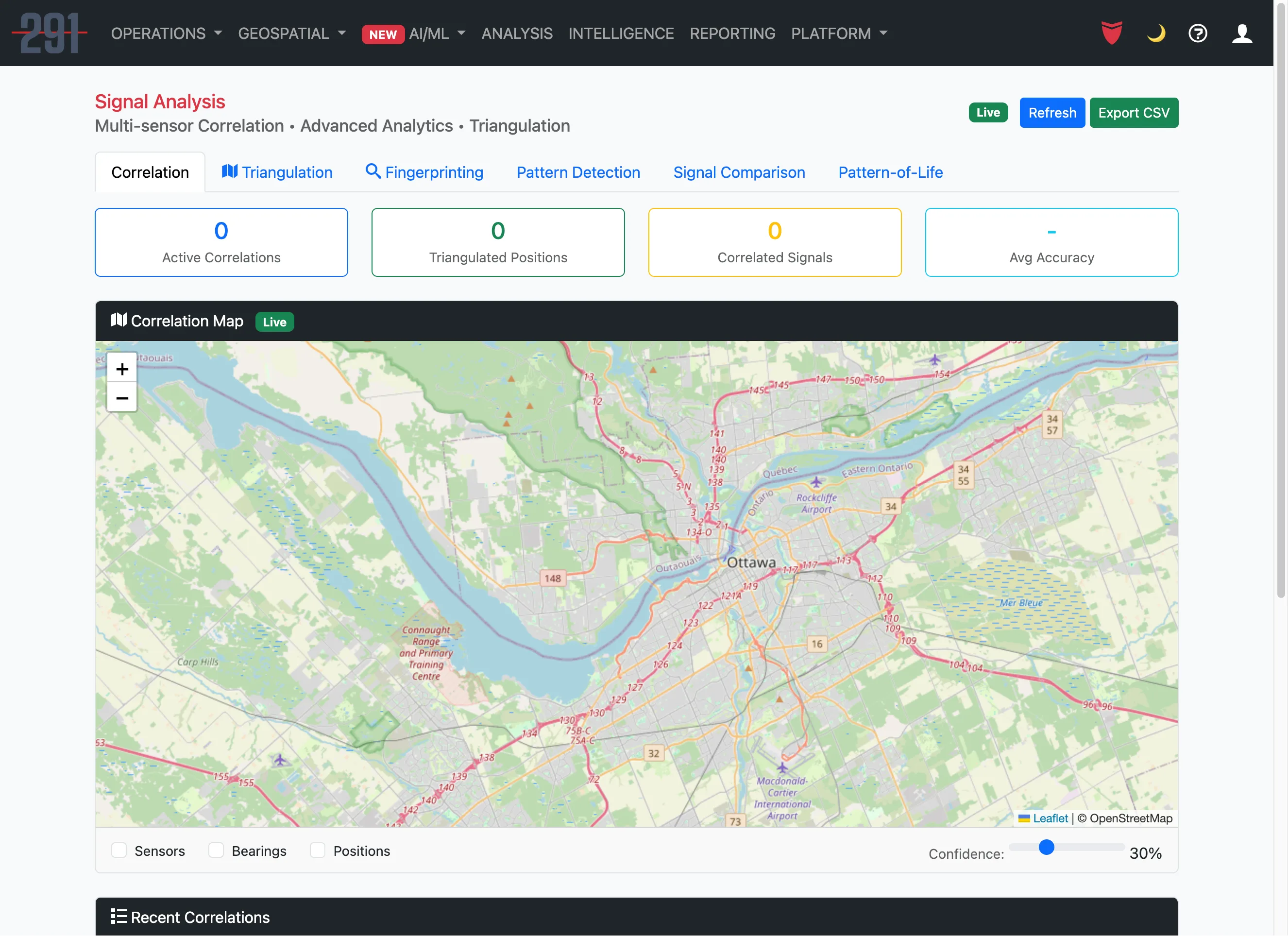Switch to the Fingerprinting tab
1288x936 pixels.
click(x=424, y=172)
